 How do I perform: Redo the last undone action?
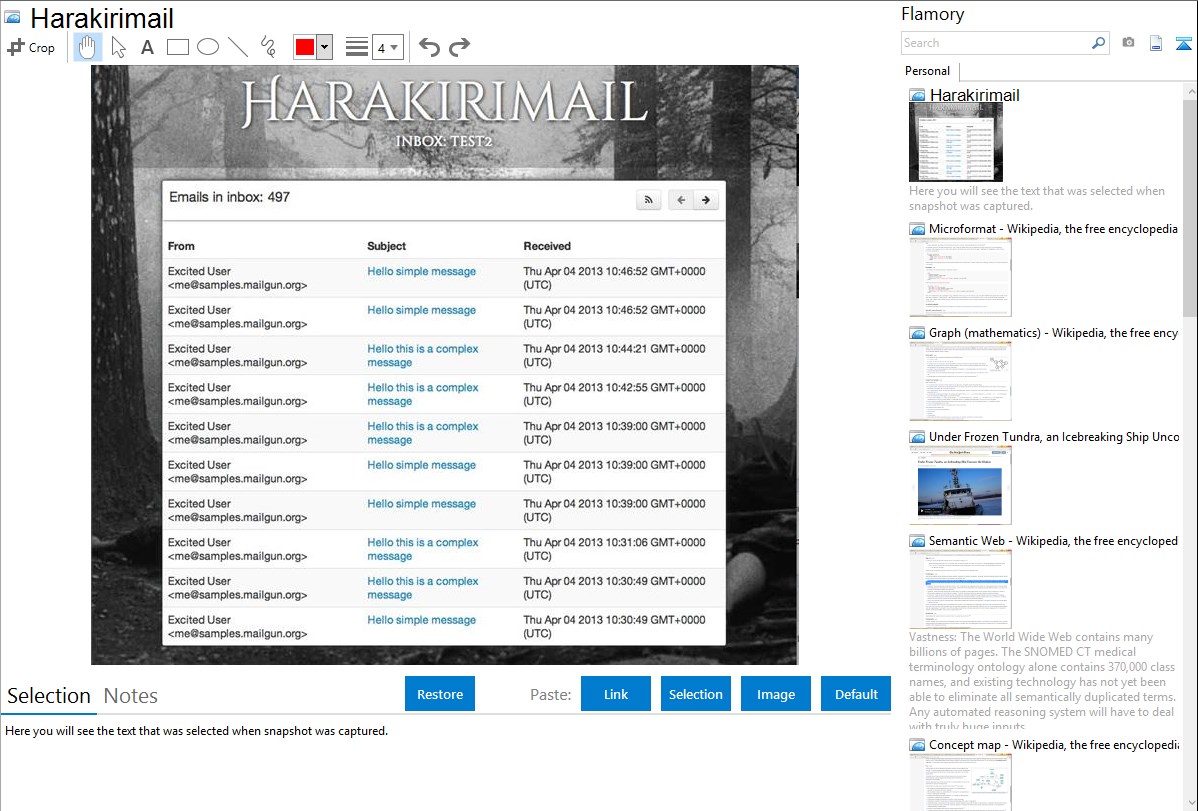coord(459,47)
